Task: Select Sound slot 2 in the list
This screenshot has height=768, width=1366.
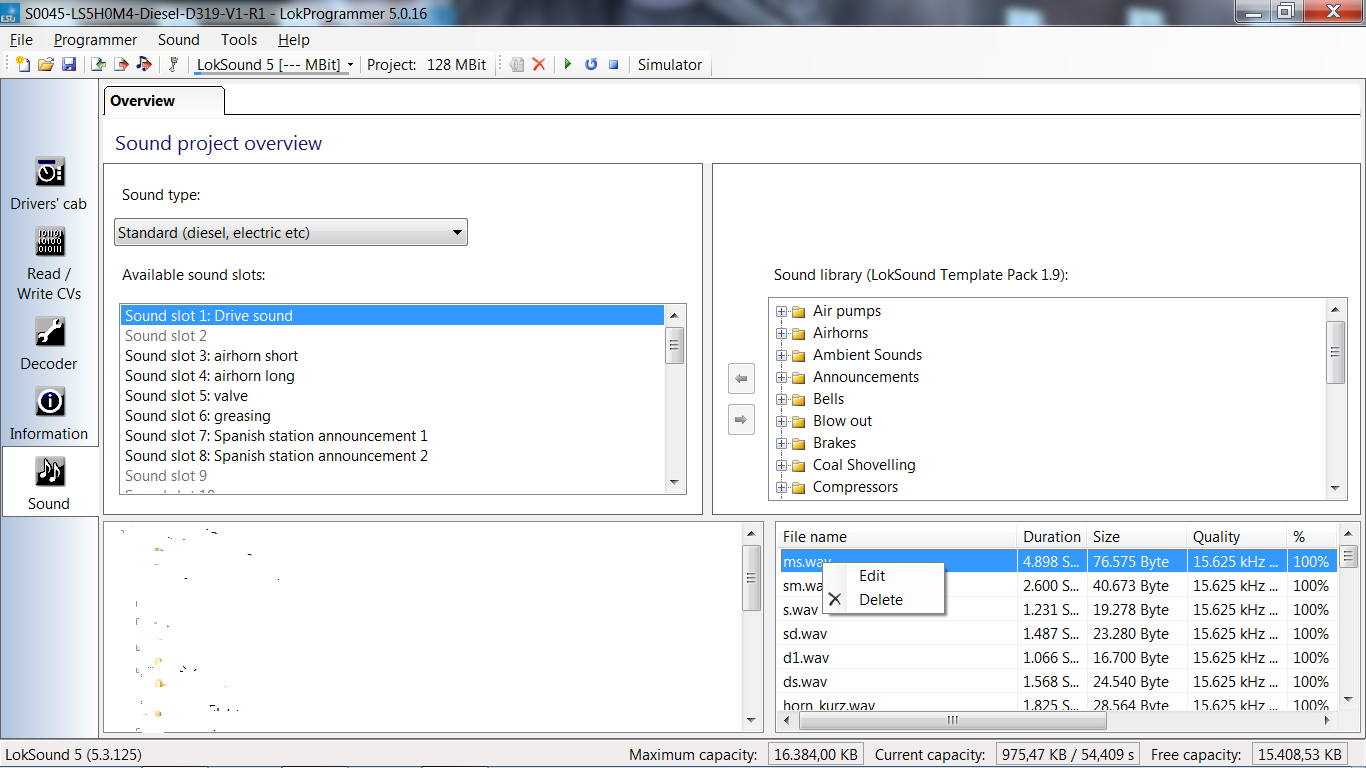Action: (x=392, y=336)
